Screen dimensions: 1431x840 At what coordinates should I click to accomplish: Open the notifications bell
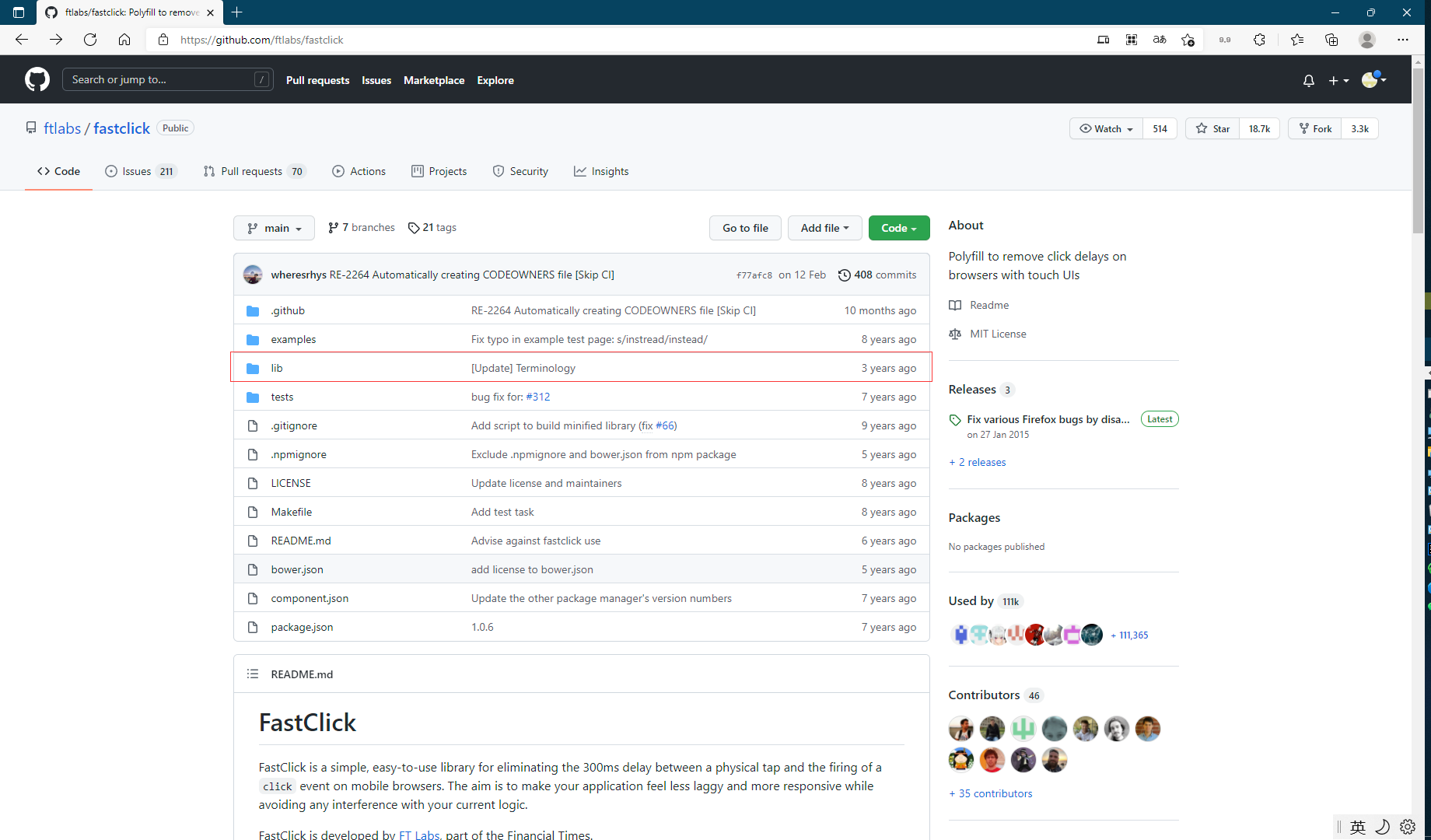tap(1308, 80)
